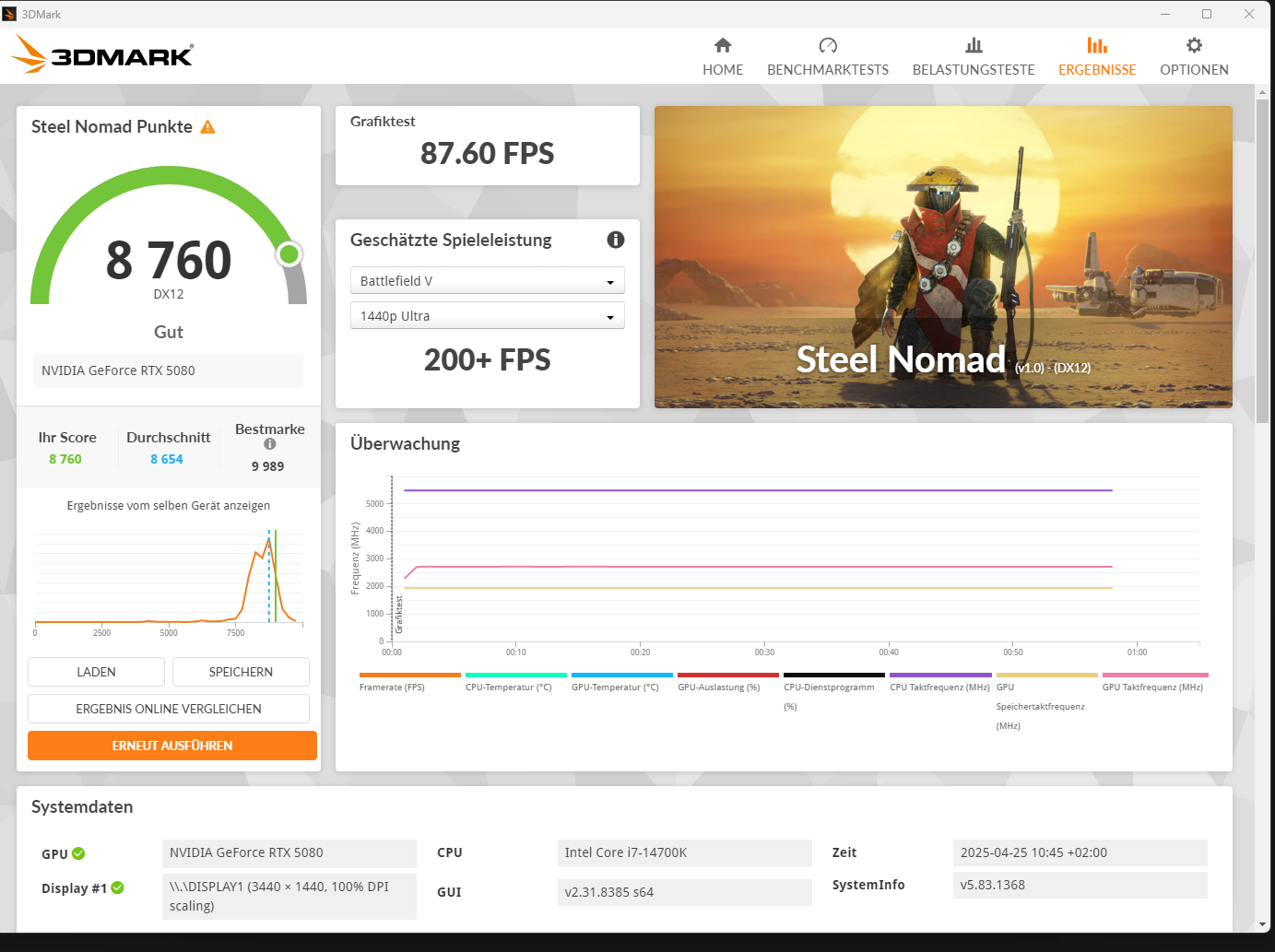Open the 1440p Ultra resolution dropdown
This screenshot has width=1275, height=952.
coord(488,315)
